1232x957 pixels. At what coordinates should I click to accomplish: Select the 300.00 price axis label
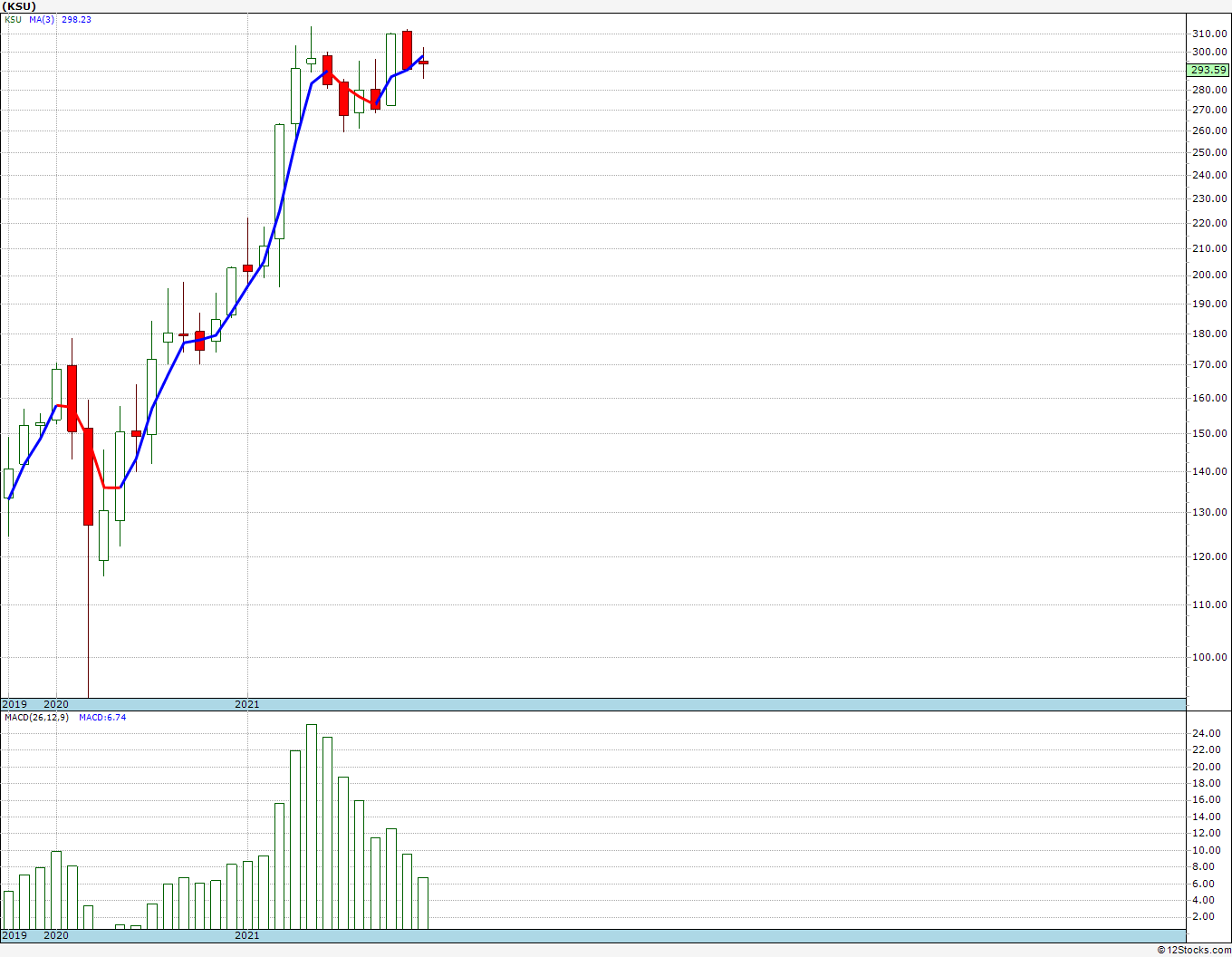(1209, 52)
